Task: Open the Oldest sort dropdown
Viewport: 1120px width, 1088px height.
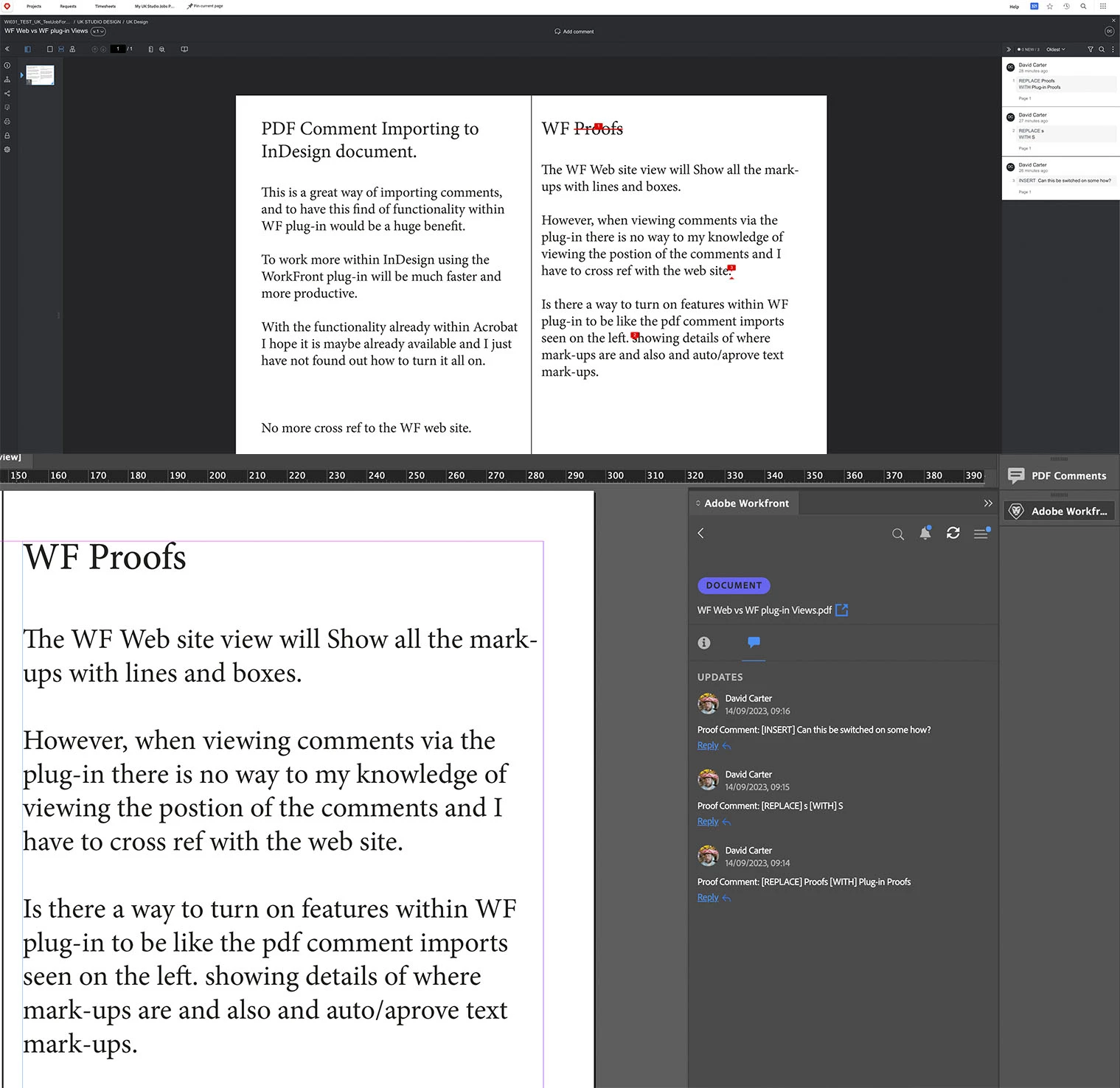Action: [x=1056, y=49]
